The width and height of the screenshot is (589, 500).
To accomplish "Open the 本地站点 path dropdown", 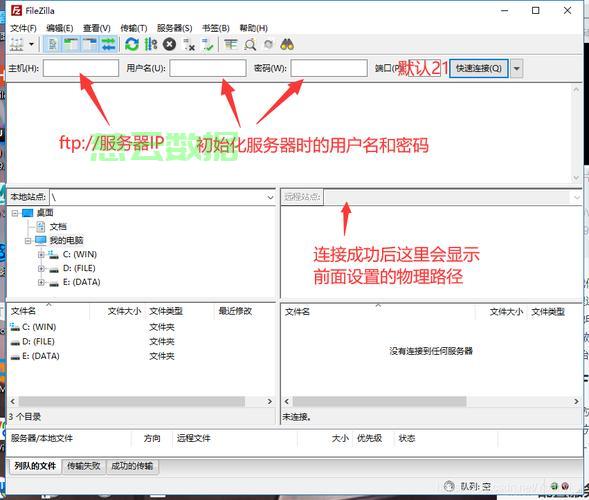I will tap(270, 197).
